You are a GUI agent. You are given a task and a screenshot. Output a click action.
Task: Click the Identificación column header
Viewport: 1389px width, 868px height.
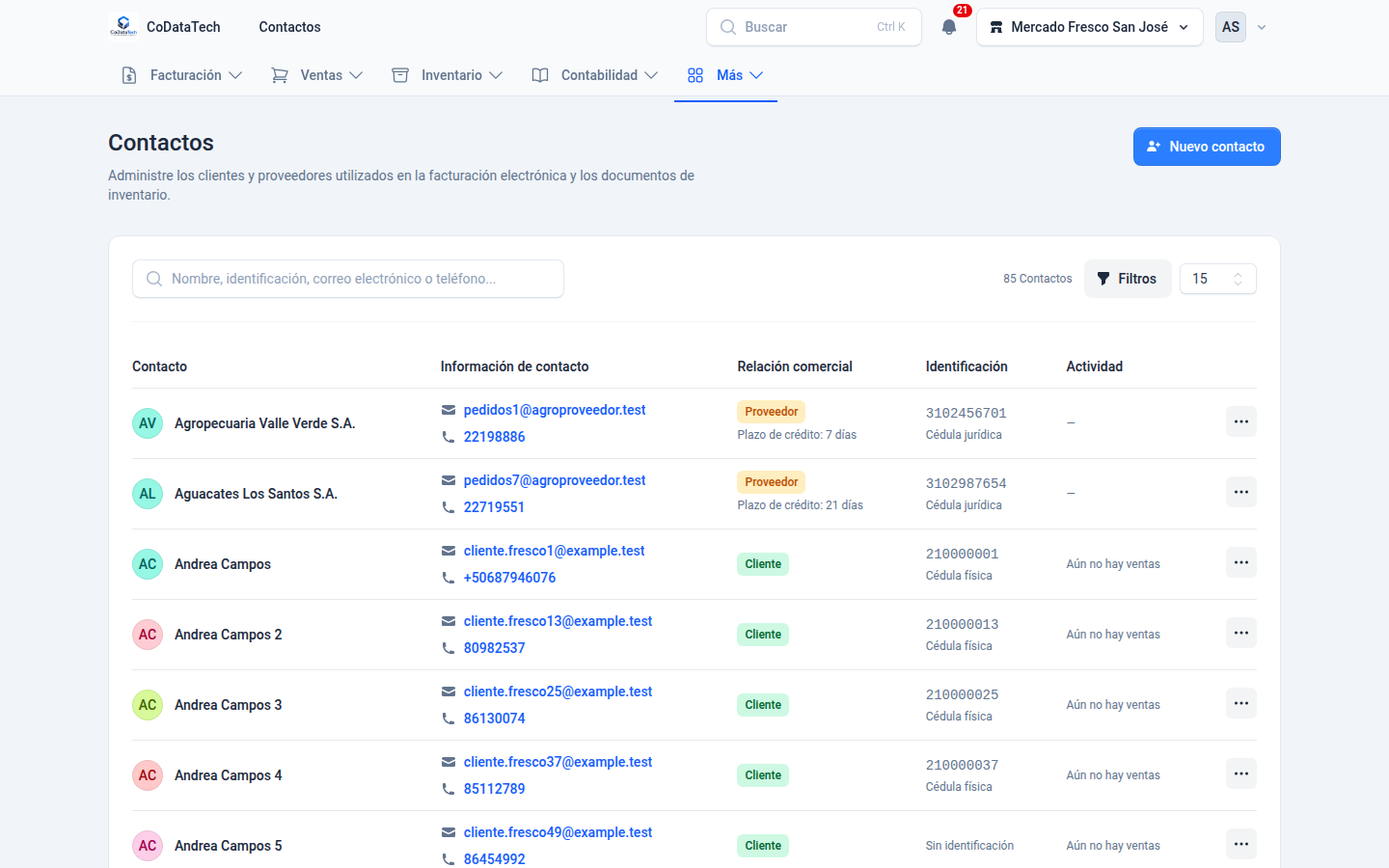coord(967,366)
